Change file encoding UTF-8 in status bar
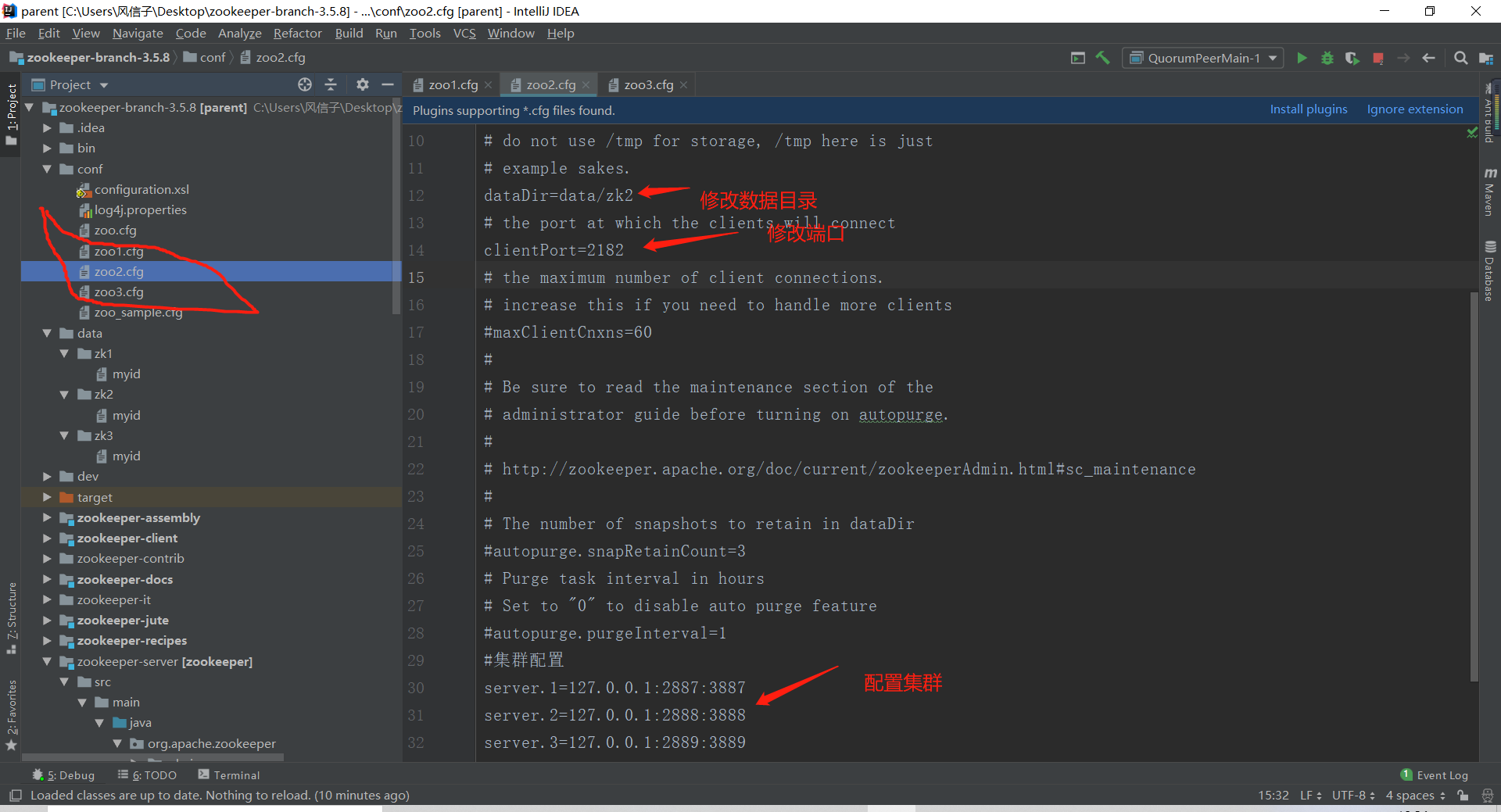 1353,796
